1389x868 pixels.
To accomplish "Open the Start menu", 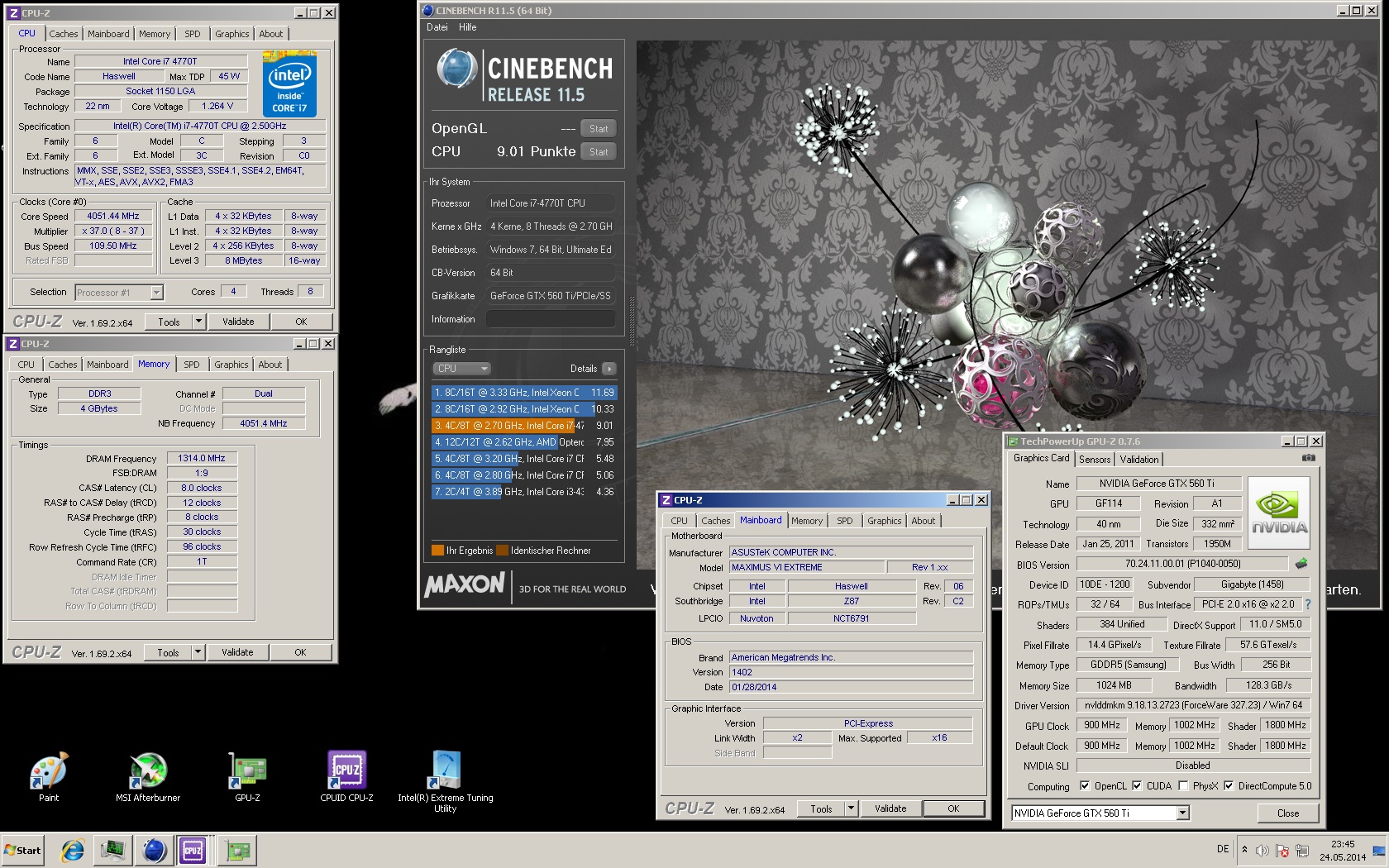I will [x=22, y=850].
